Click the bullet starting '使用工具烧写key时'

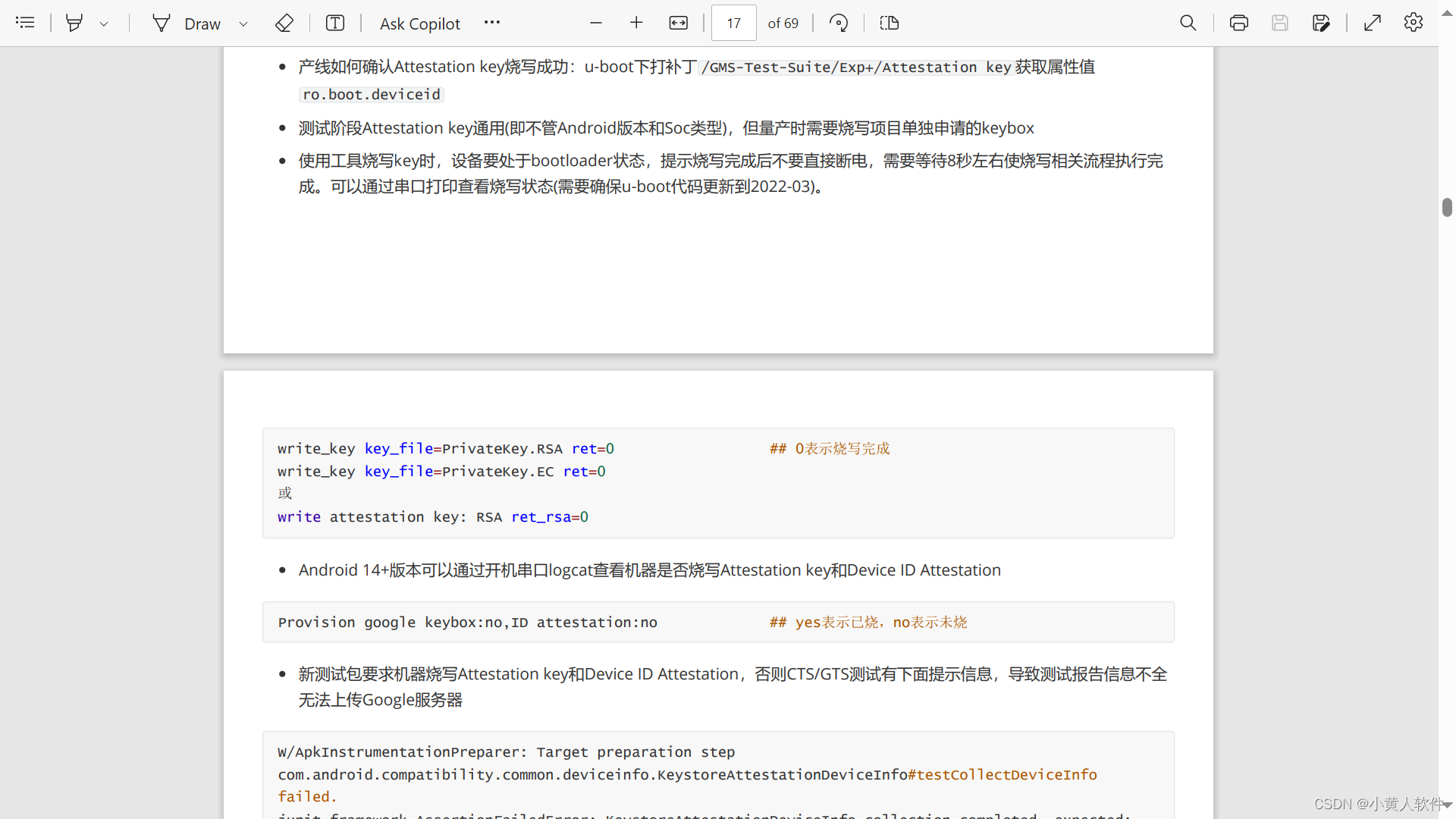point(731,173)
